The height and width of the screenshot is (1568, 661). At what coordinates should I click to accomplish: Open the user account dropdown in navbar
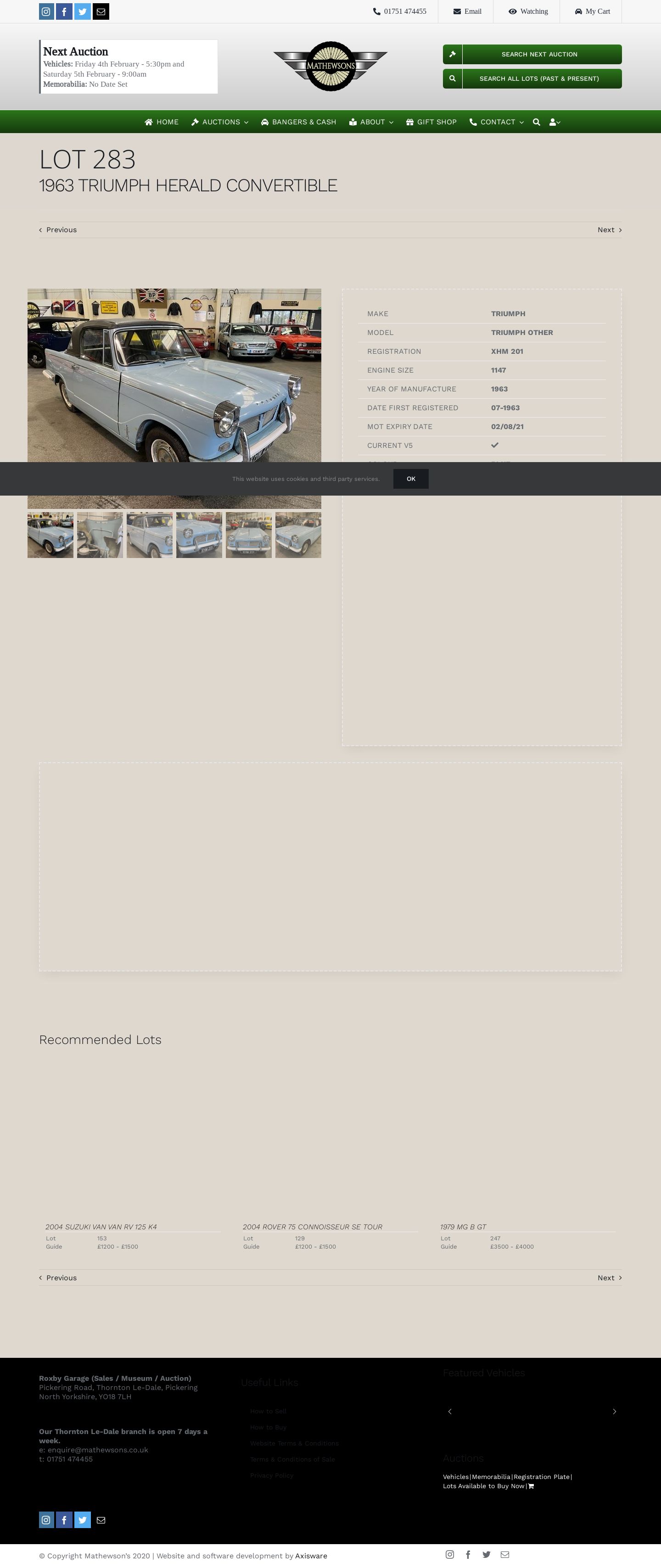(x=555, y=122)
